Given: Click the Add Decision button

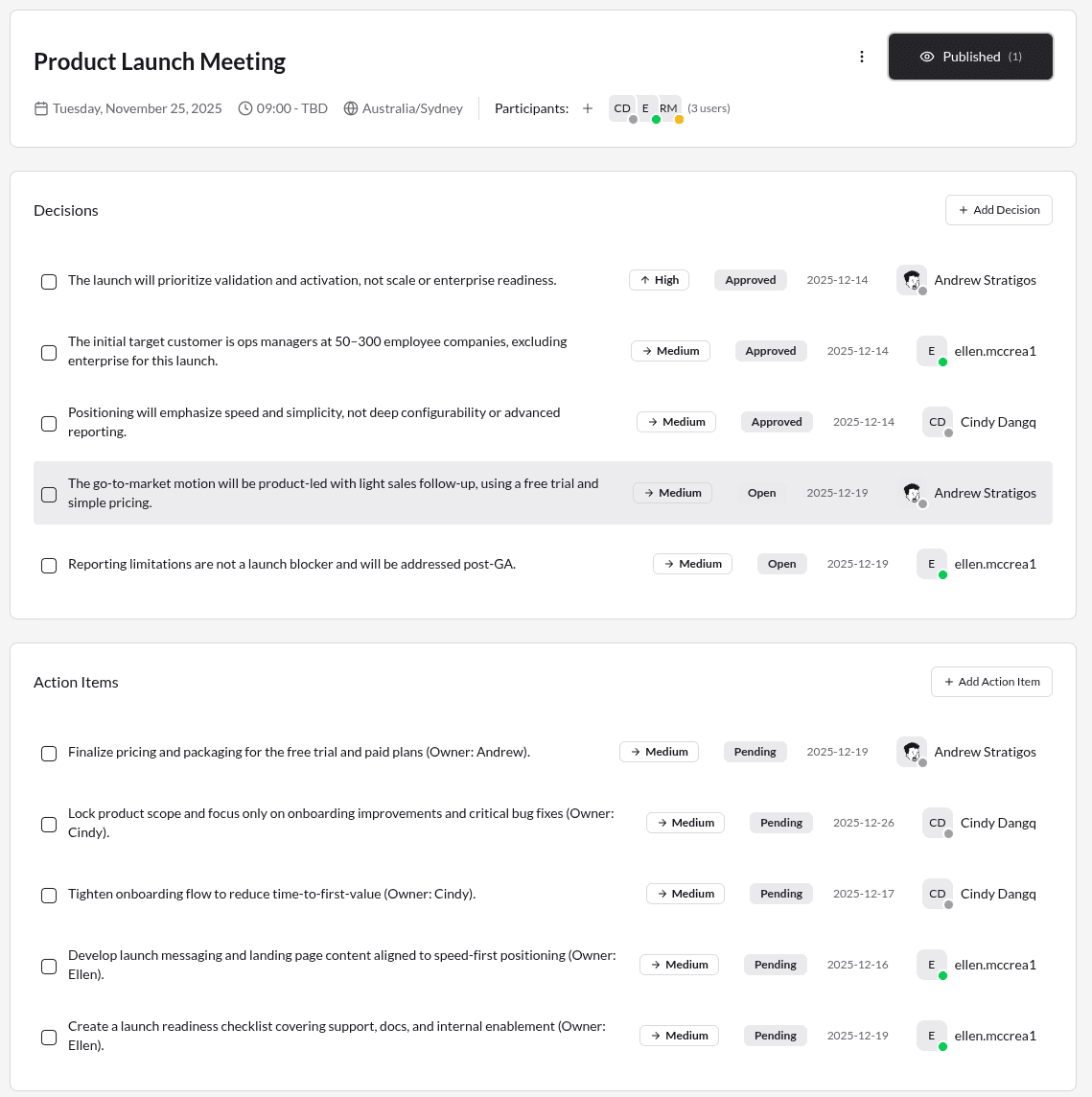Looking at the screenshot, I should 999,210.
